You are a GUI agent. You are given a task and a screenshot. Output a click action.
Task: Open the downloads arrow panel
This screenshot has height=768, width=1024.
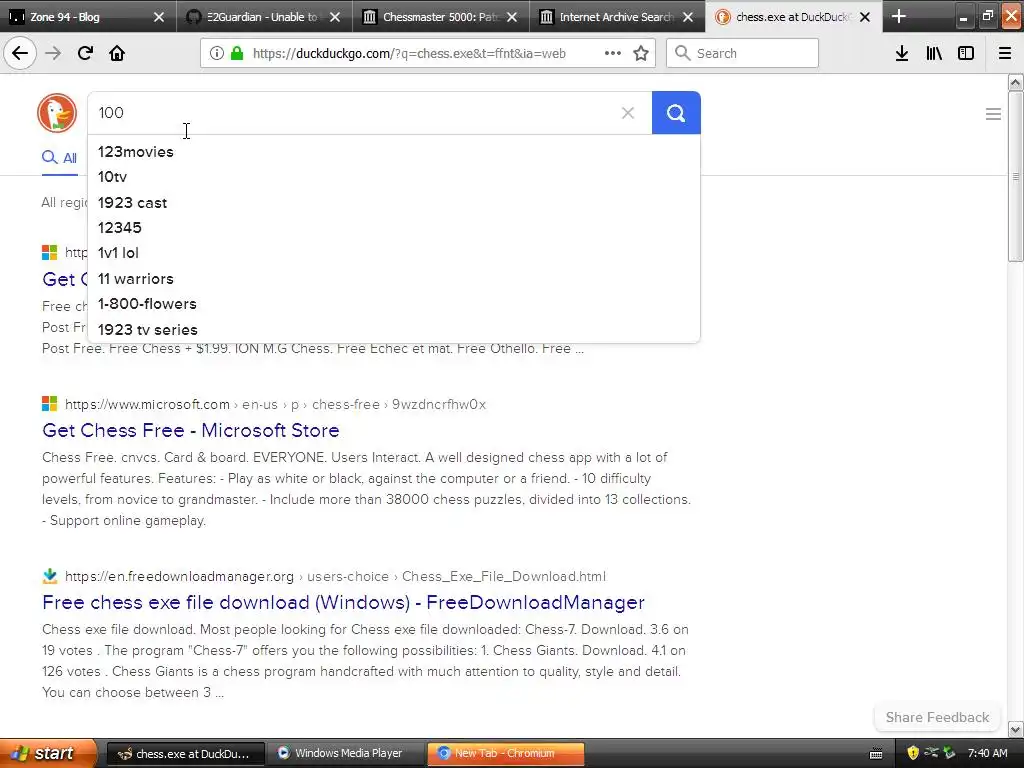tap(902, 53)
